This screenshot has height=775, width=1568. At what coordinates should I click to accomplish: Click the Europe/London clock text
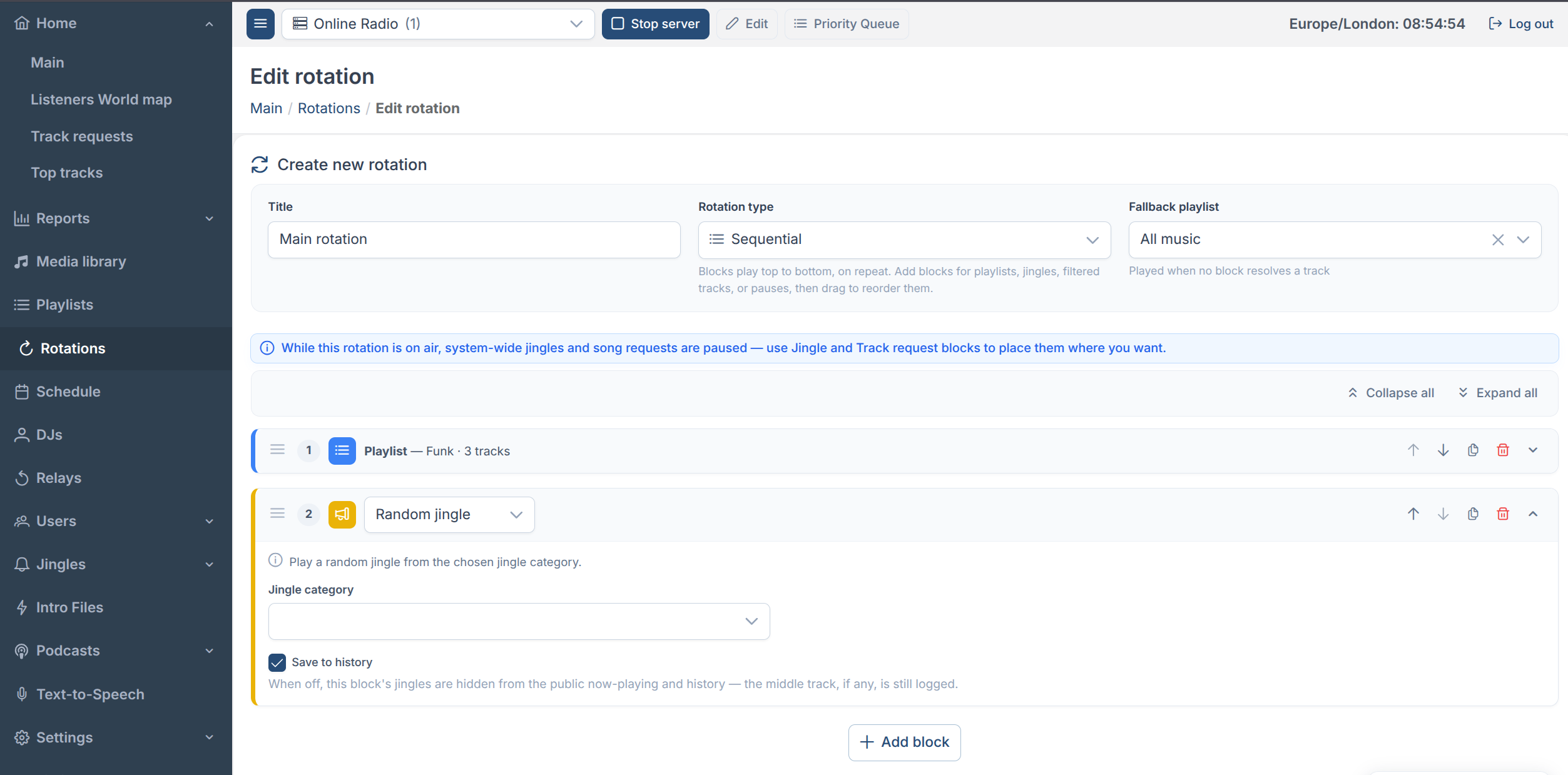[x=1377, y=24]
